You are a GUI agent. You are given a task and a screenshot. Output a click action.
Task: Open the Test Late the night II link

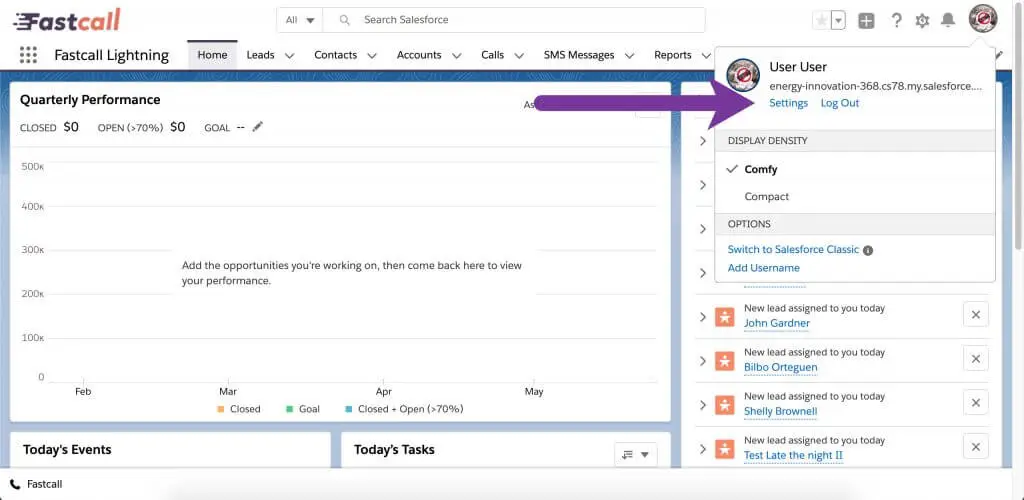(x=793, y=455)
